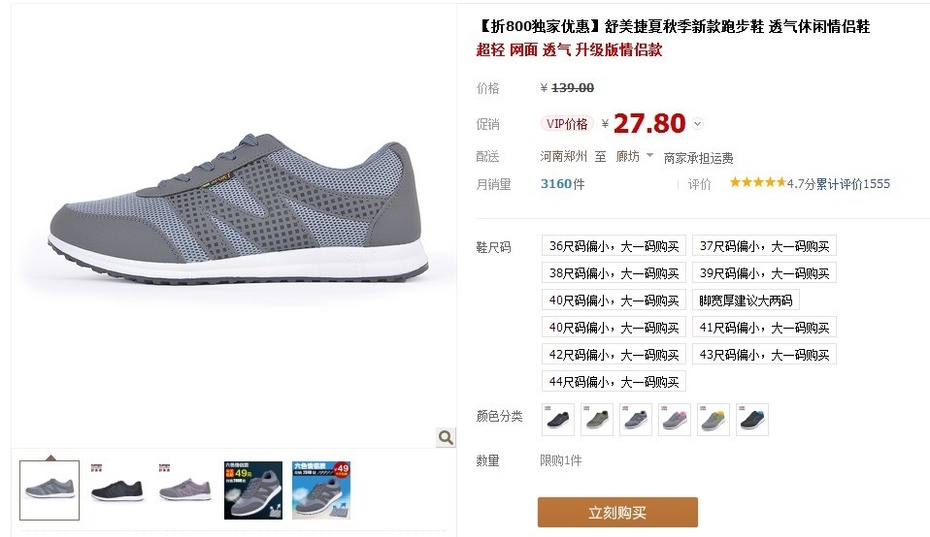Screen dimensions: 930x537
Task: Expand the VIP price dropdown arrow
Action: click(698, 124)
